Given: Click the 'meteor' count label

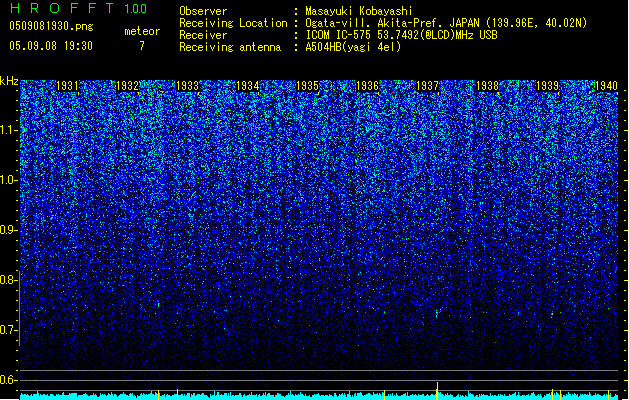Looking at the screenshot, I should [x=142, y=31].
